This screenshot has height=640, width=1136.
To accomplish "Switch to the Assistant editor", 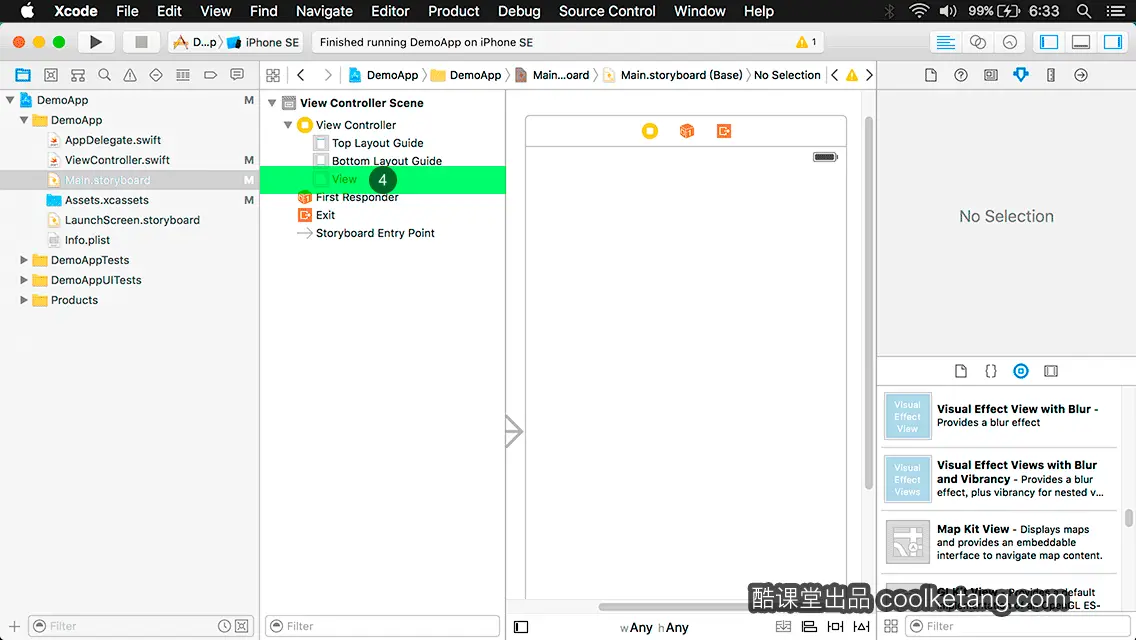I will point(977,42).
